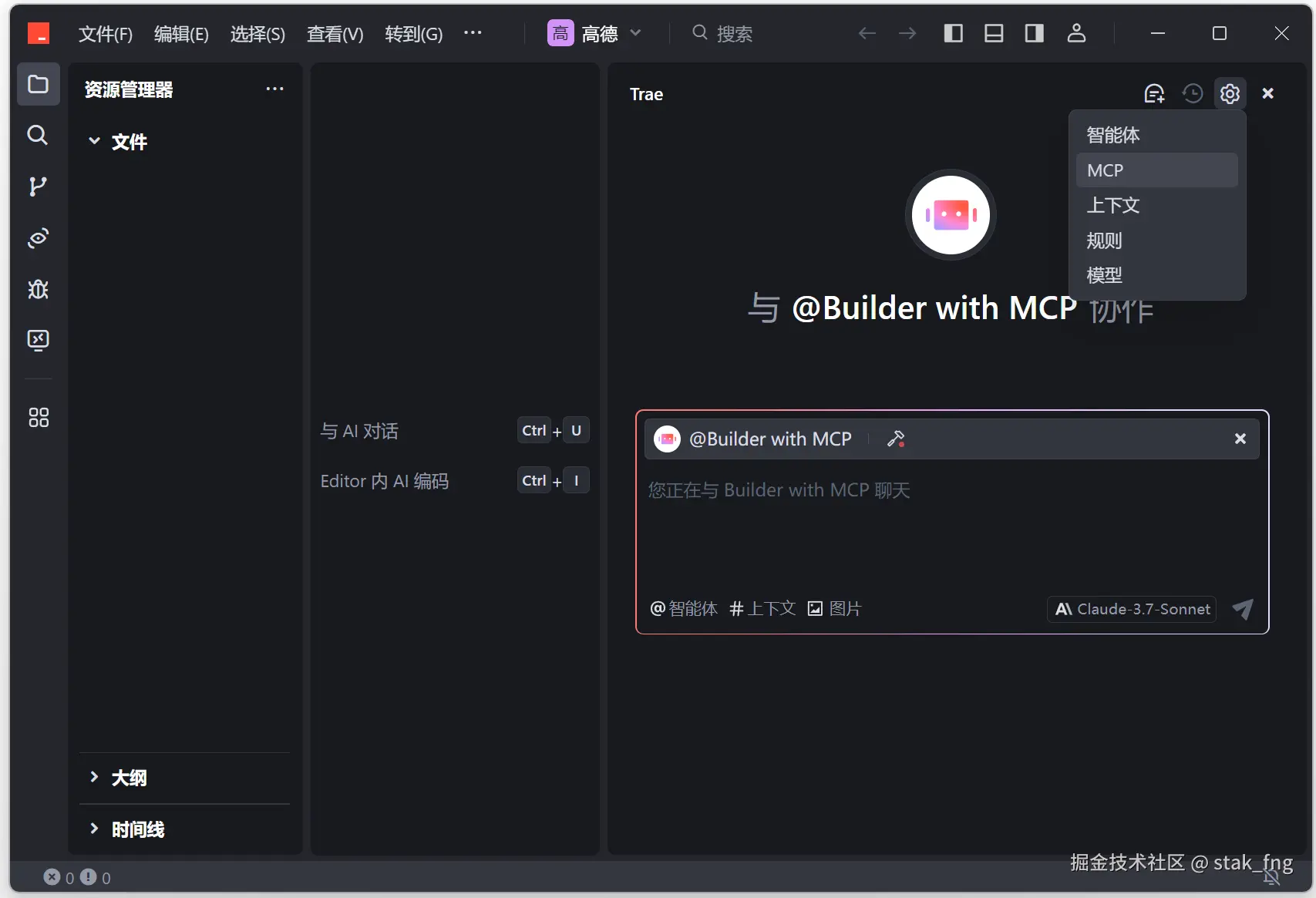Open the Extensions grid icon
1316x898 pixels.
pos(38,418)
